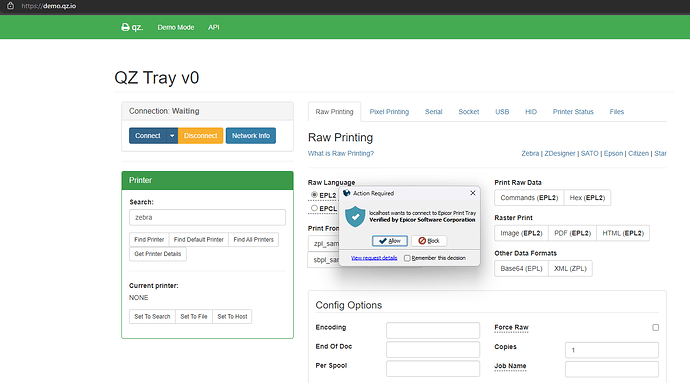690x383 pixels.
Task: Open the API menu item
Action: [213, 27]
